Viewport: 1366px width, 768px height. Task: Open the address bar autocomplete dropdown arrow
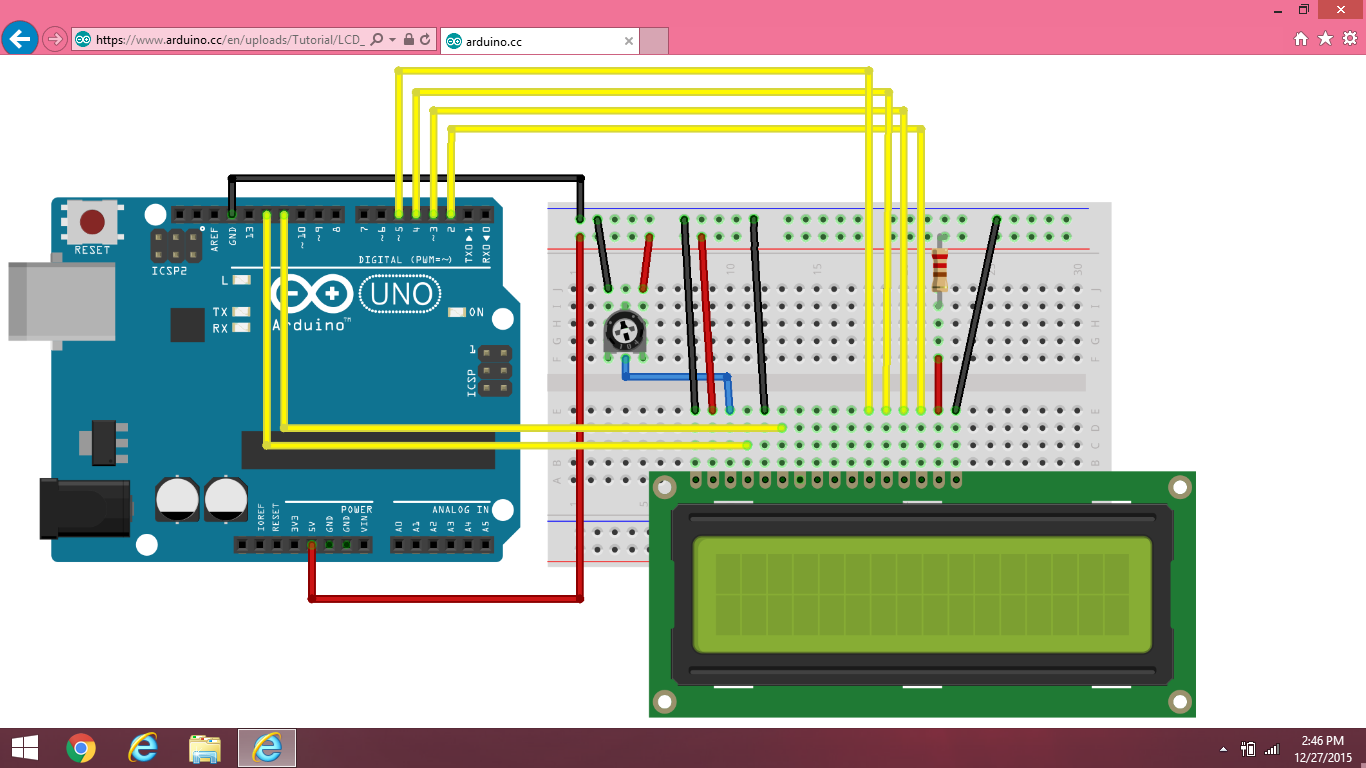pyautogui.click(x=392, y=40)
